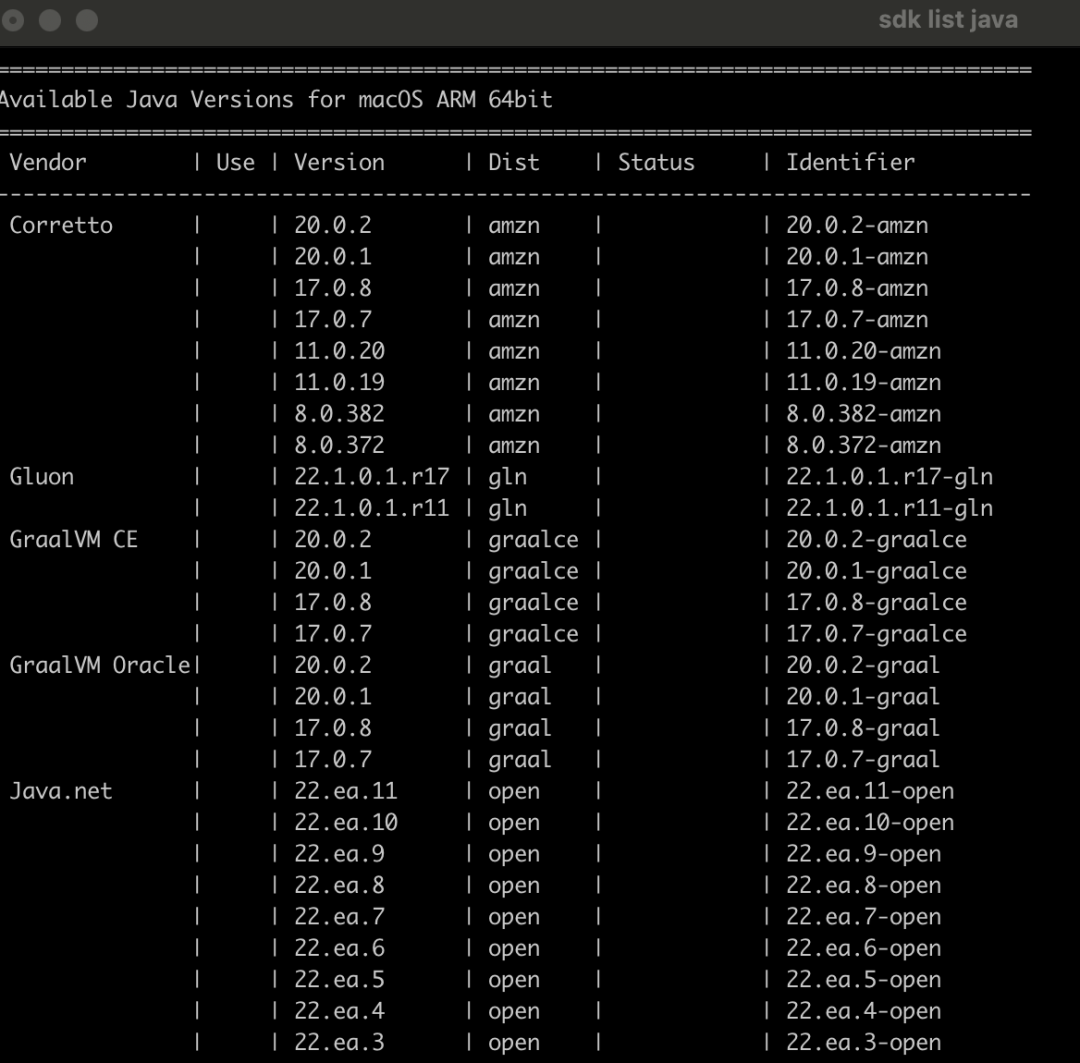Click identifier 20.0.2-graalce
This screenshot has width=1080, height=1063.
point(877,539)
